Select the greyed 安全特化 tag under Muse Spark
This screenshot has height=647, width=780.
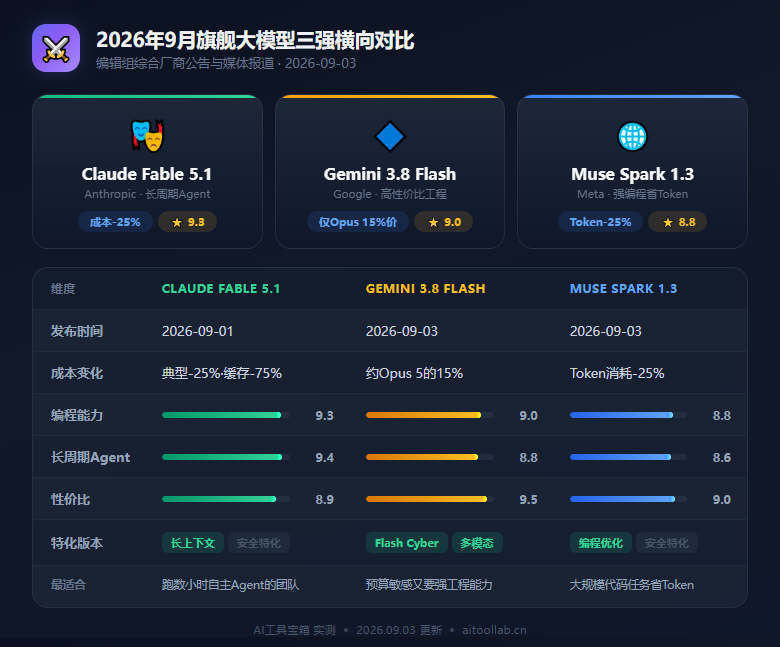(x=667, y=543)
